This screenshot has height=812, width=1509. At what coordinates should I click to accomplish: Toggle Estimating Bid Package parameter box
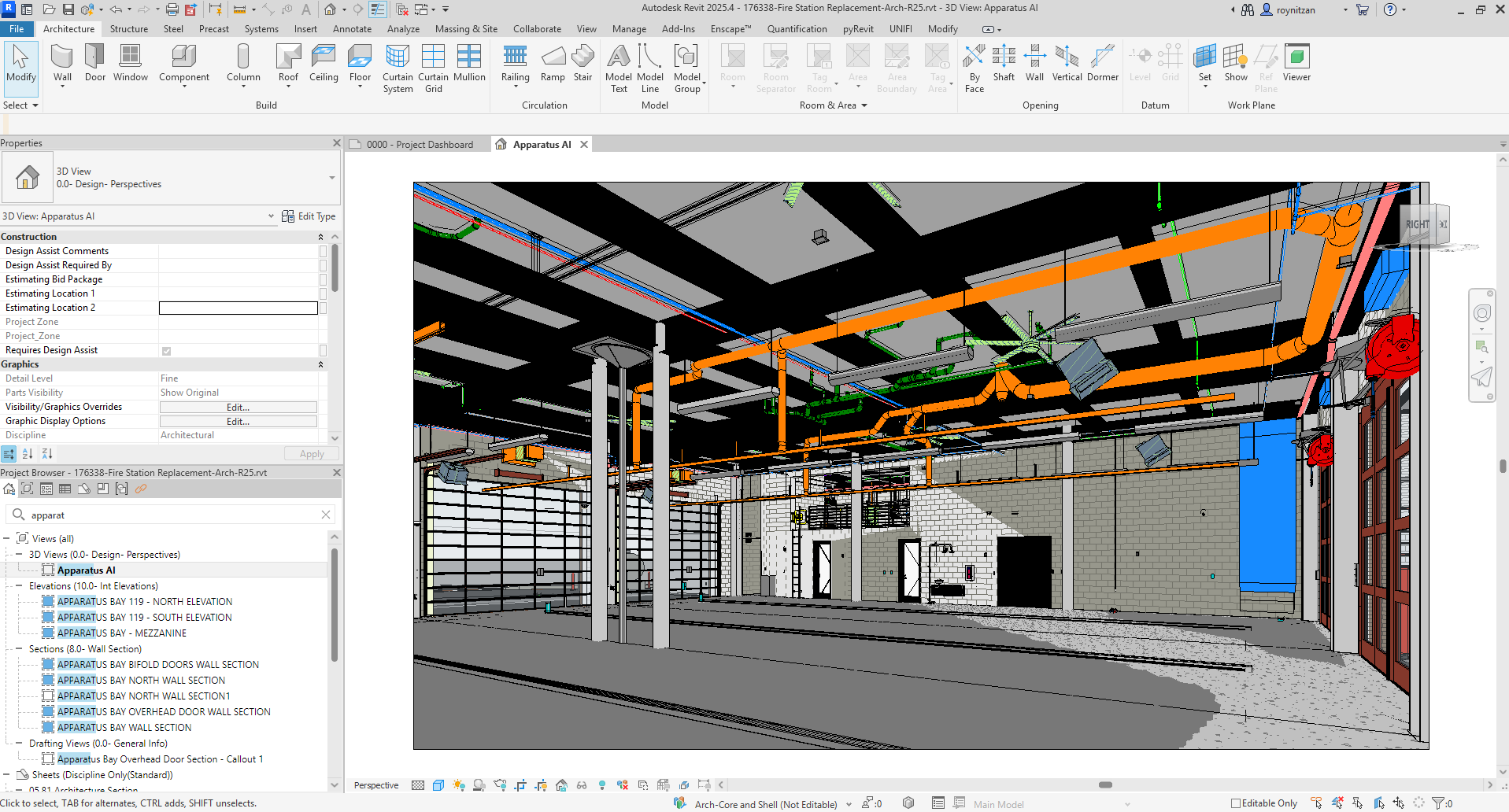pos(323,279)
